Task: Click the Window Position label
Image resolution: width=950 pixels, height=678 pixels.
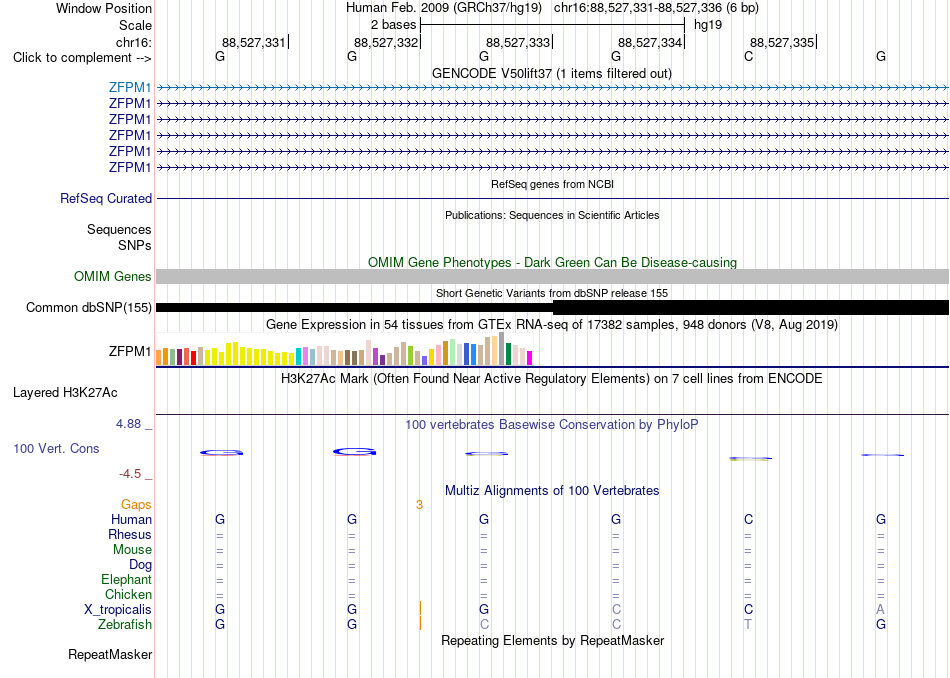Action: pyautogui.click(x=104, y=8)
